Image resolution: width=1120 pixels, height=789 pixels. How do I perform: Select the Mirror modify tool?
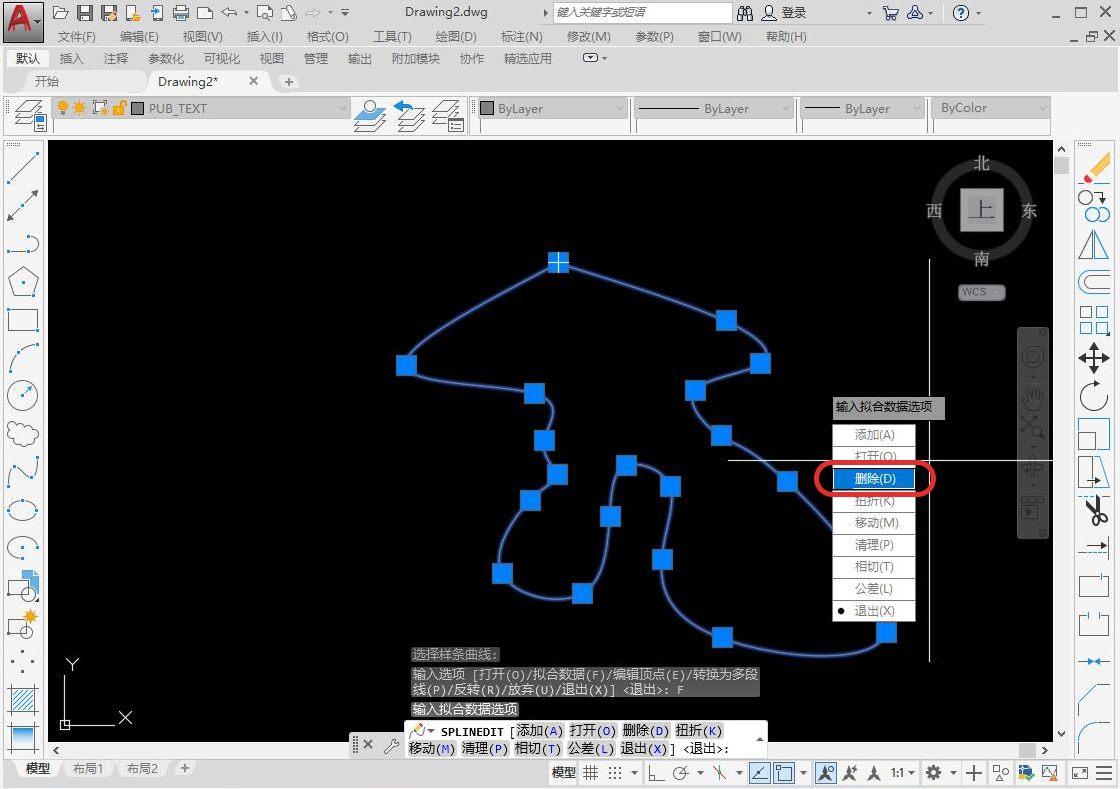pos(1094,245)
